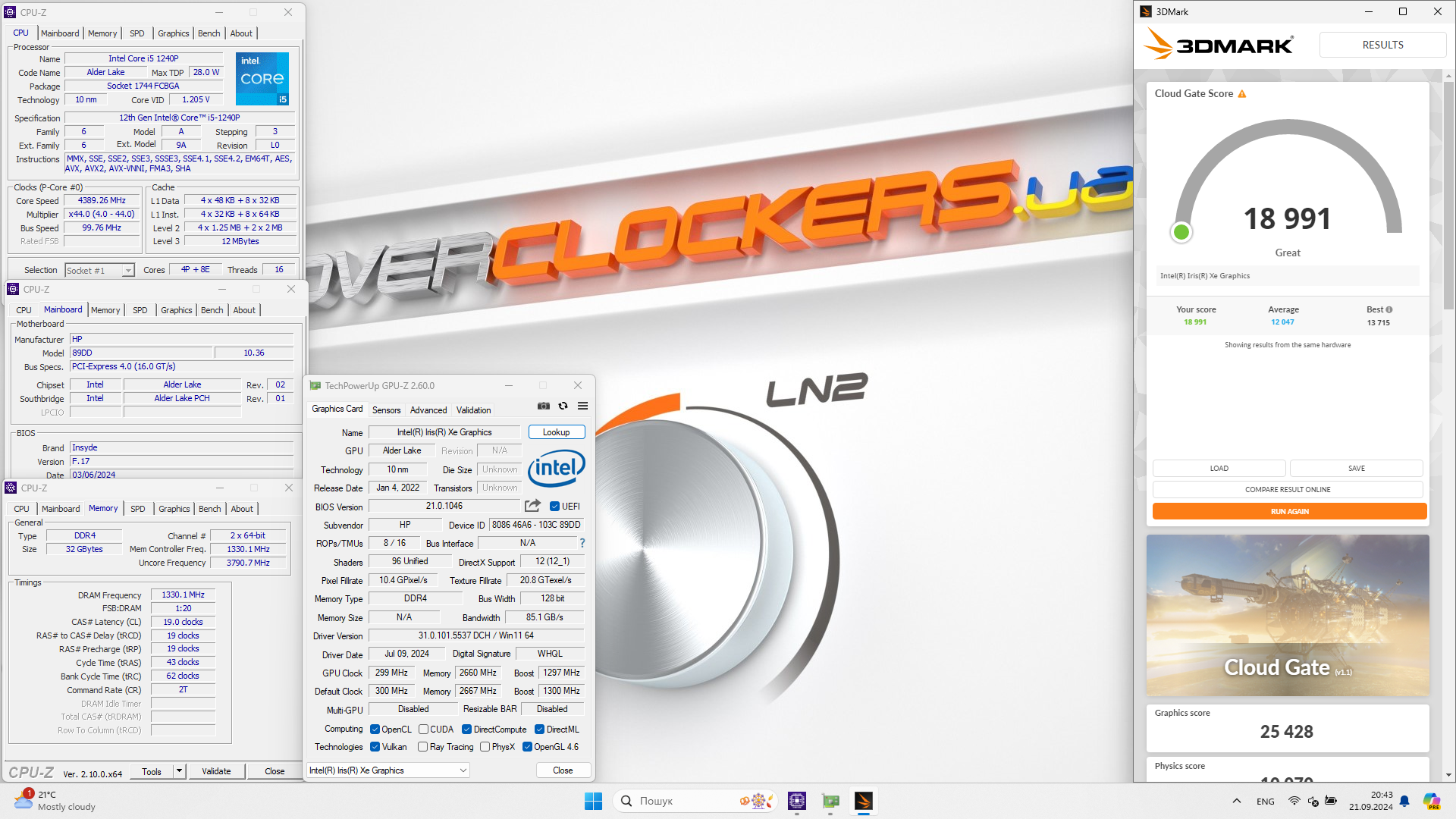Open the Bench tab in top CPU-Z window
Viewport: 1456px width, 819px height.
pyautogui.click(x=209, y=33)
